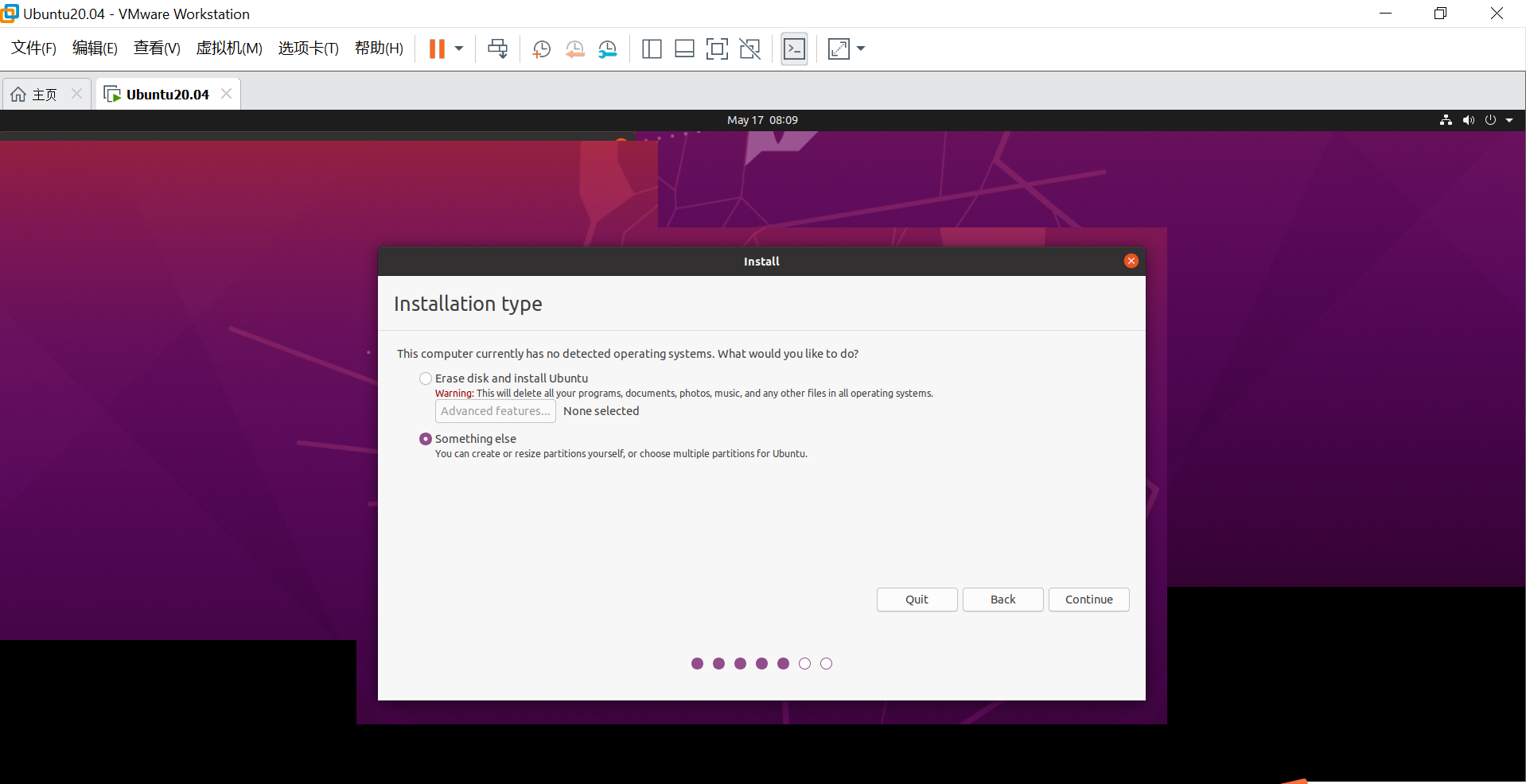Click the volume indicator in Ubuntu's top bar
The image size is (1526, 784).
1468,120
